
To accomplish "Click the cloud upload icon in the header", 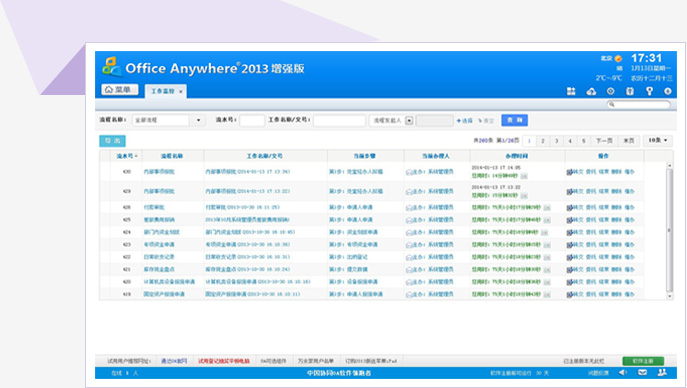I will coord(591,91).
